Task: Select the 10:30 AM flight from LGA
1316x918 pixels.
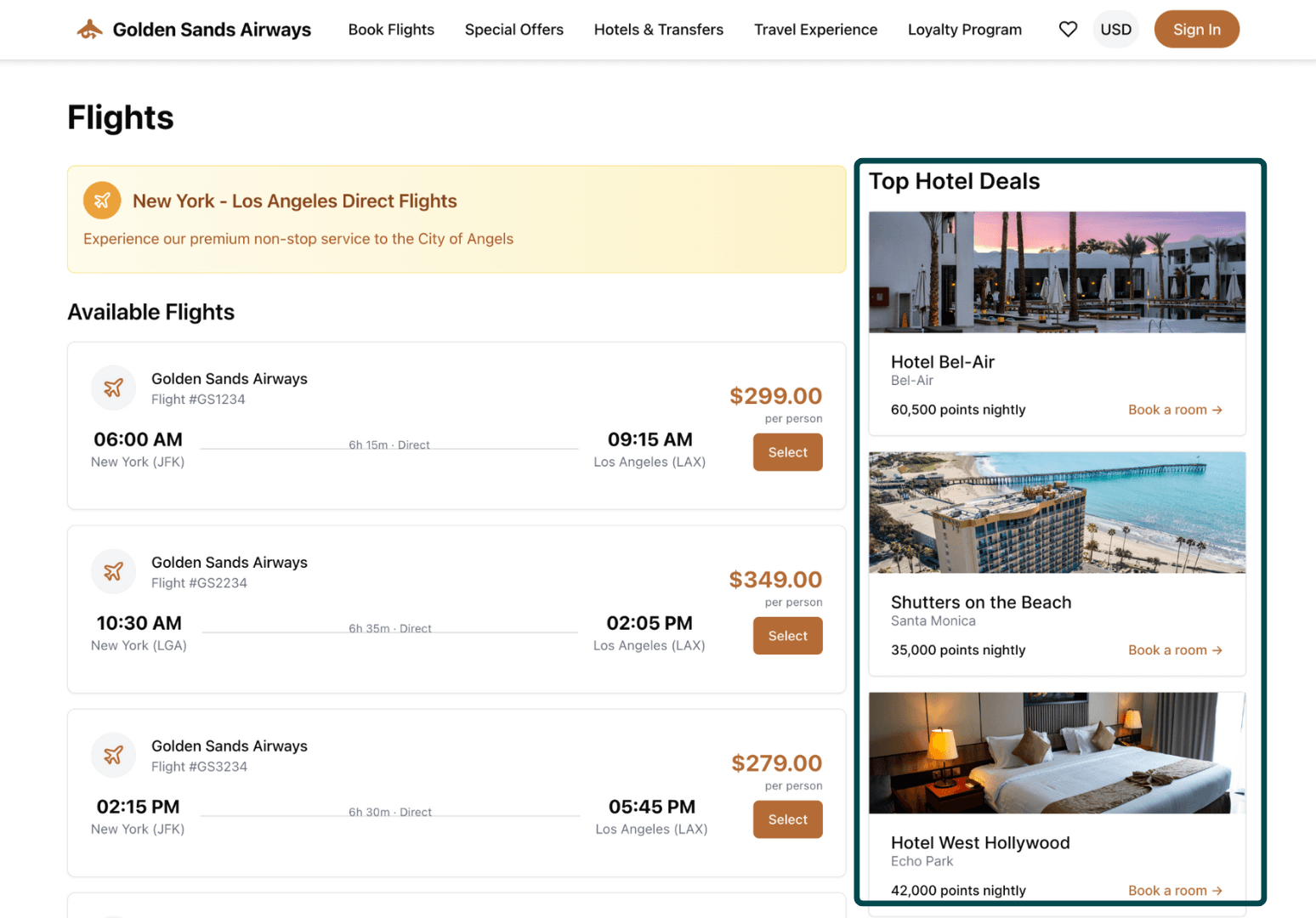Action: pos(787,635)
